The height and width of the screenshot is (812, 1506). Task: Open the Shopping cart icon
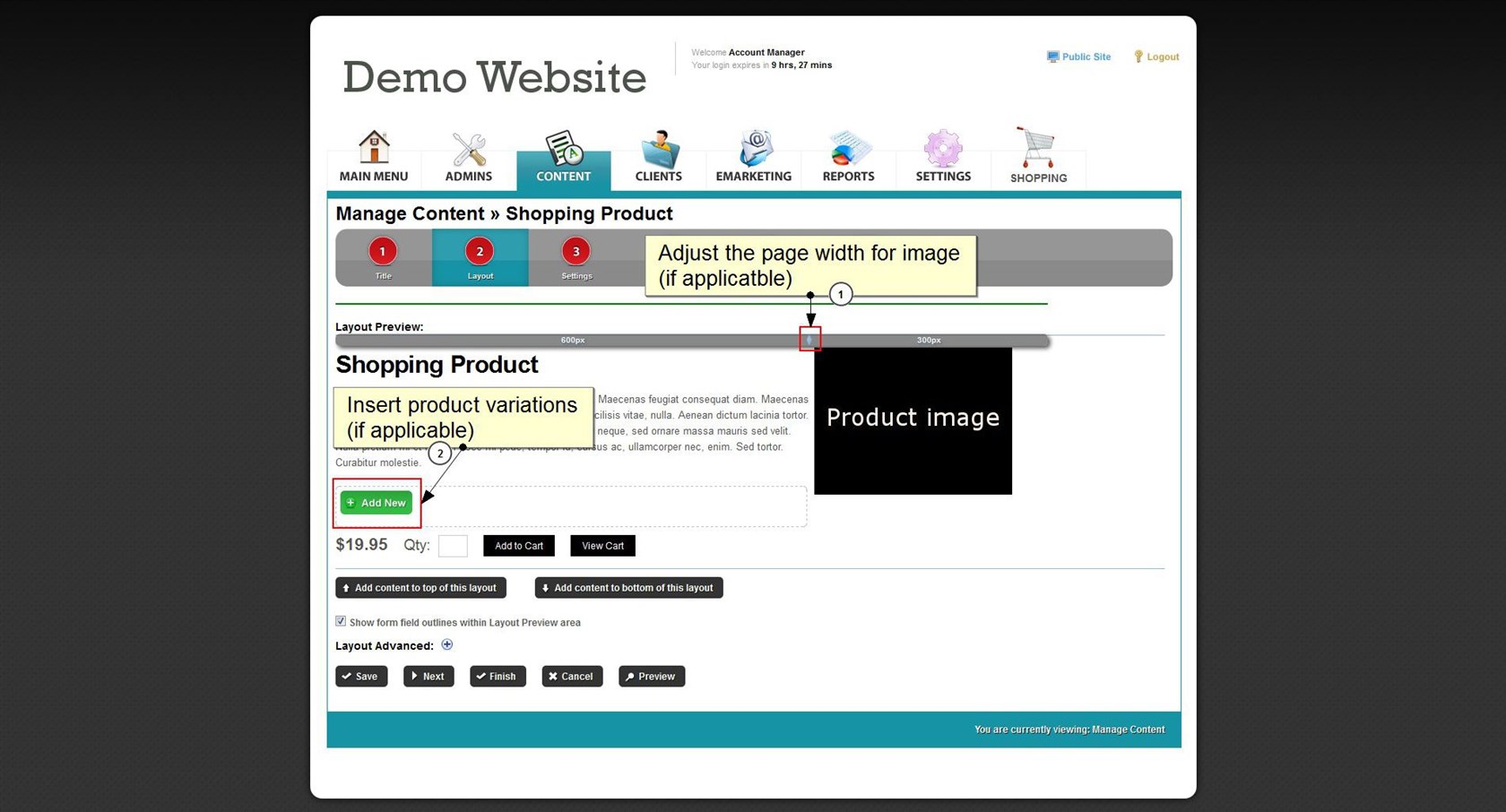click(x=1037, y=148)
